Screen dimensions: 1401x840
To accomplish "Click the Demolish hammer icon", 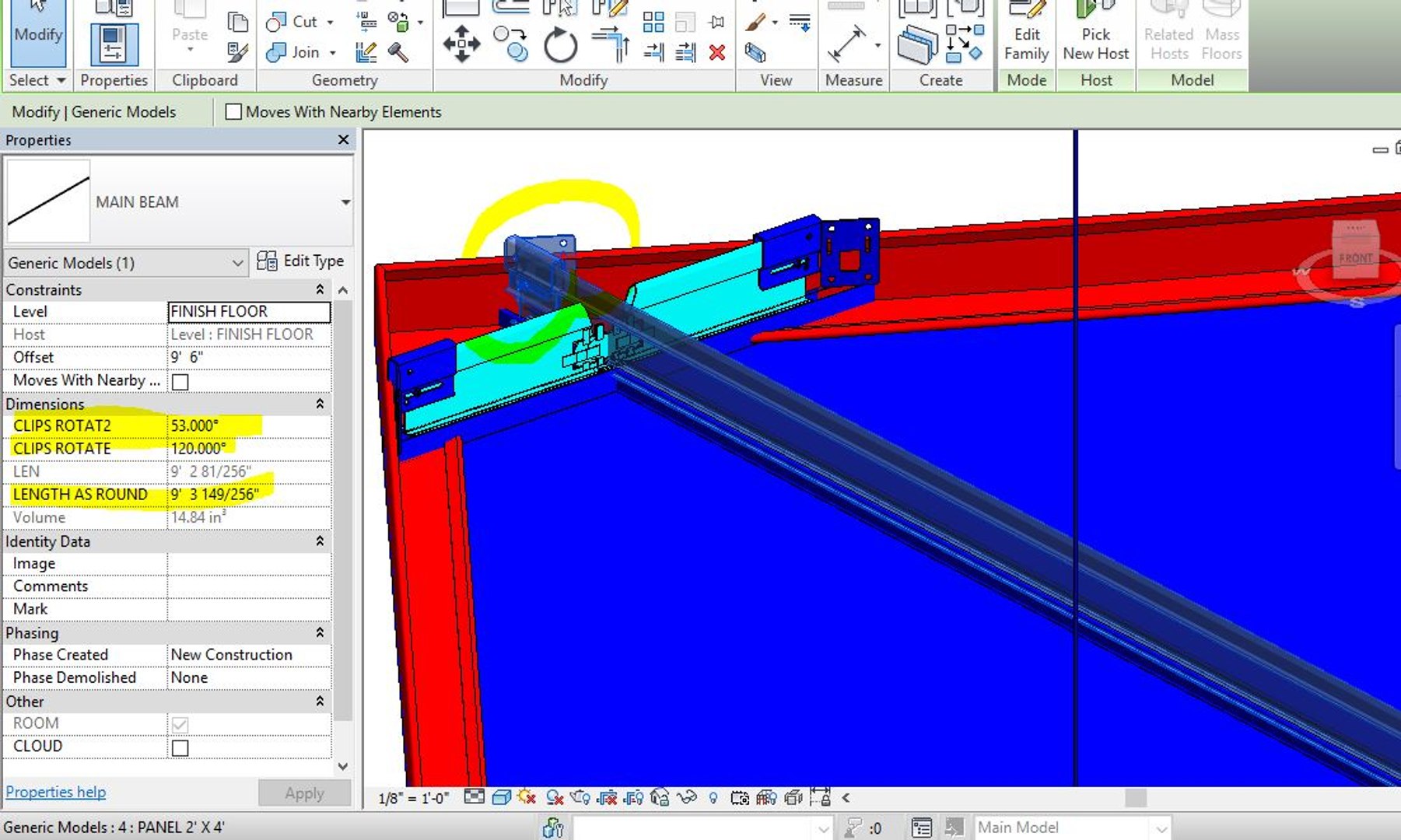I will click(398, 52).
